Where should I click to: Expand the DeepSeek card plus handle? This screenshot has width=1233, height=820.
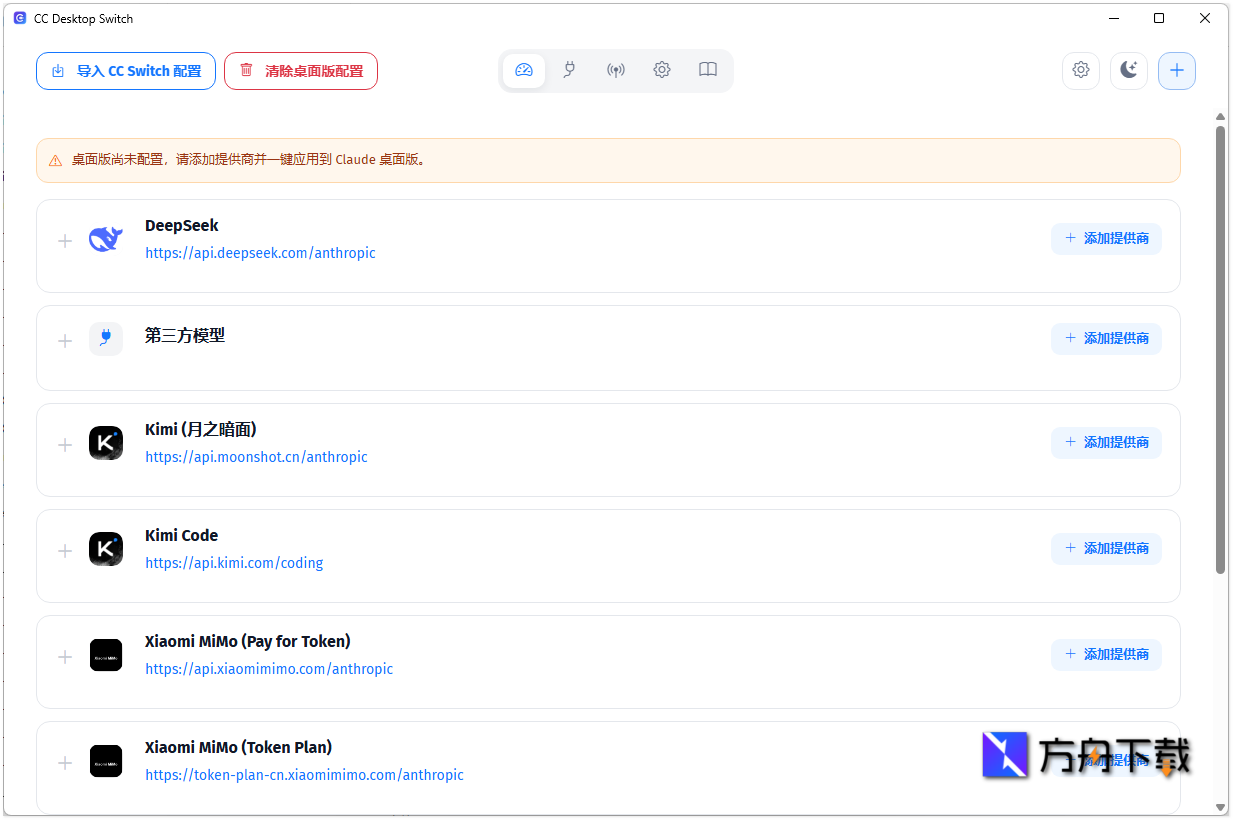click(65, 241)
